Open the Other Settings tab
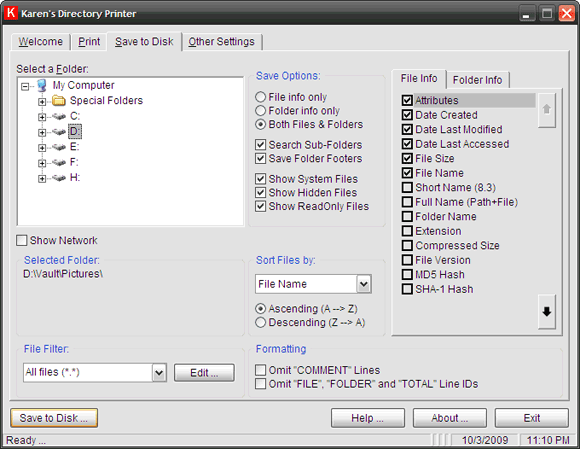Image resolution: width=580 pixels, height=449 pixels. click(222, 42)
